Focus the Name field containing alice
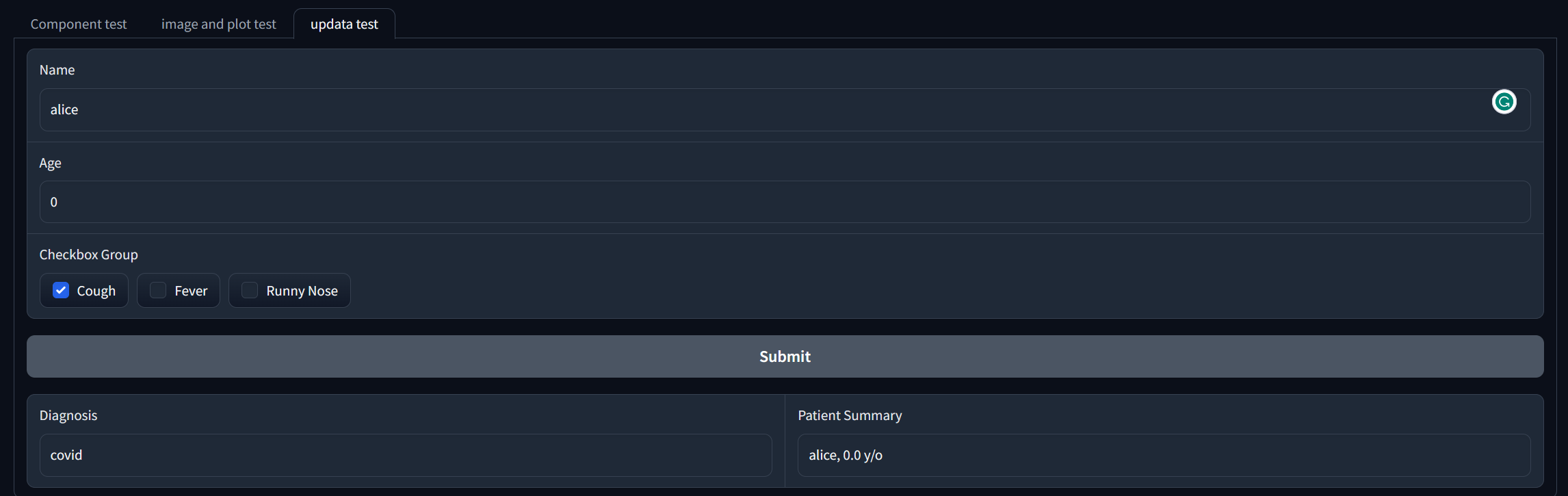 pos(753,109)
